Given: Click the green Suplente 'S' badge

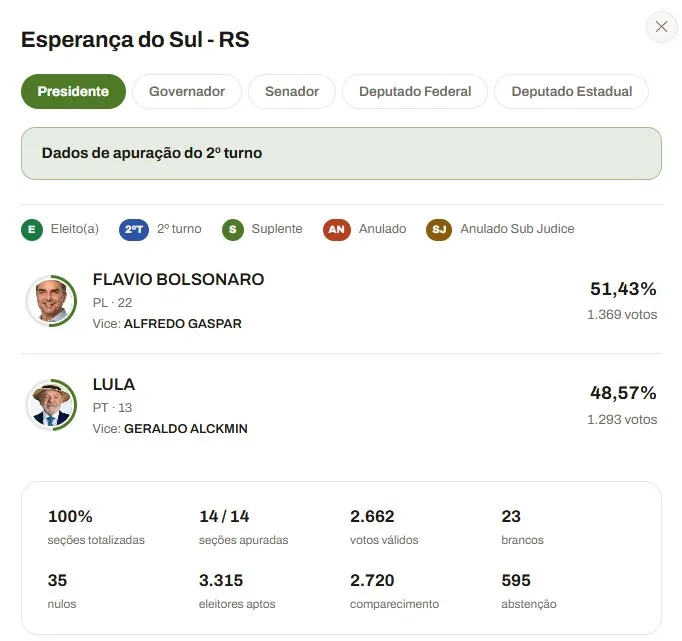Looking at the screenshot, I should click(x=233, y=230).
